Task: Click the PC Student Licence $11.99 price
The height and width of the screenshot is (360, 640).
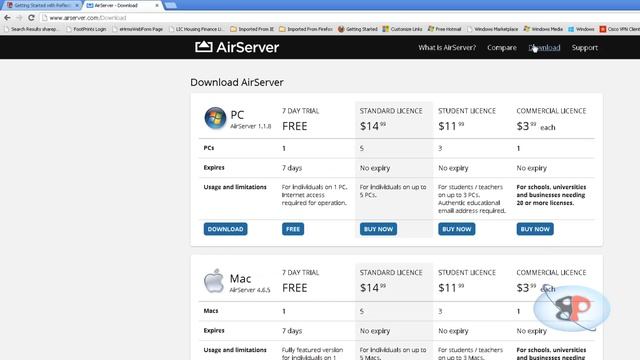Action: tap(451, 126)
